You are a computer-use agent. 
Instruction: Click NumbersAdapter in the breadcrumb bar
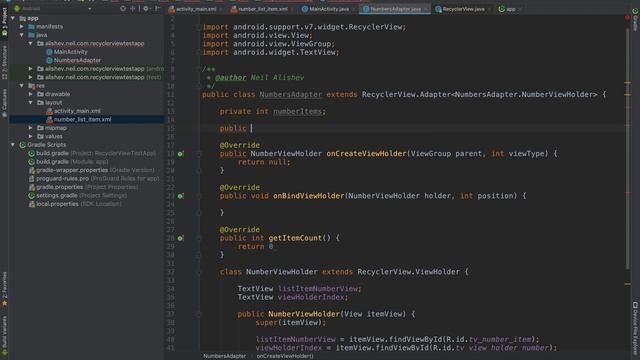tap(224, 356)
